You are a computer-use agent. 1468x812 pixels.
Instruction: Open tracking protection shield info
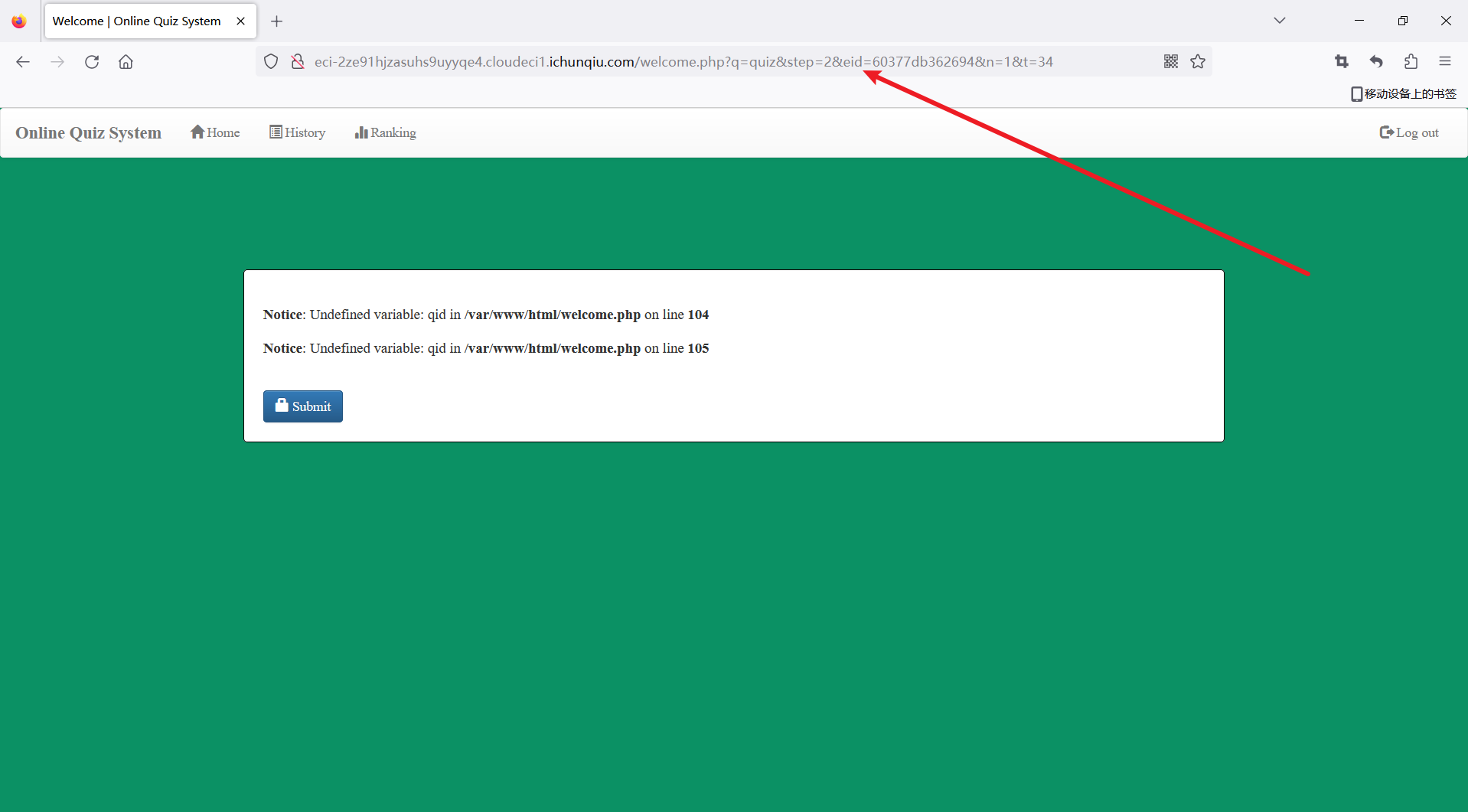click(271, 62)
